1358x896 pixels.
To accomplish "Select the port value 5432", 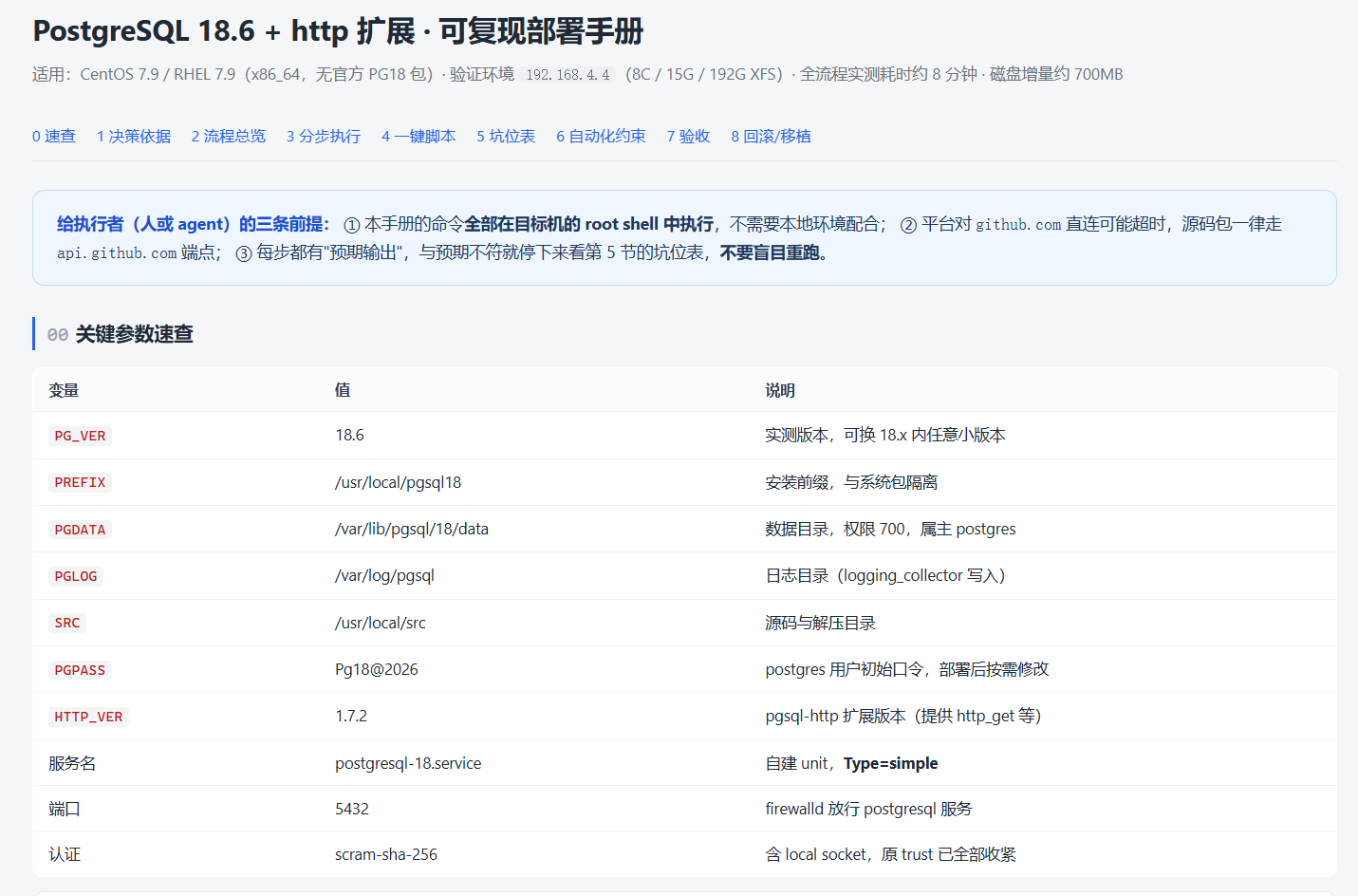I will (352, 809).
